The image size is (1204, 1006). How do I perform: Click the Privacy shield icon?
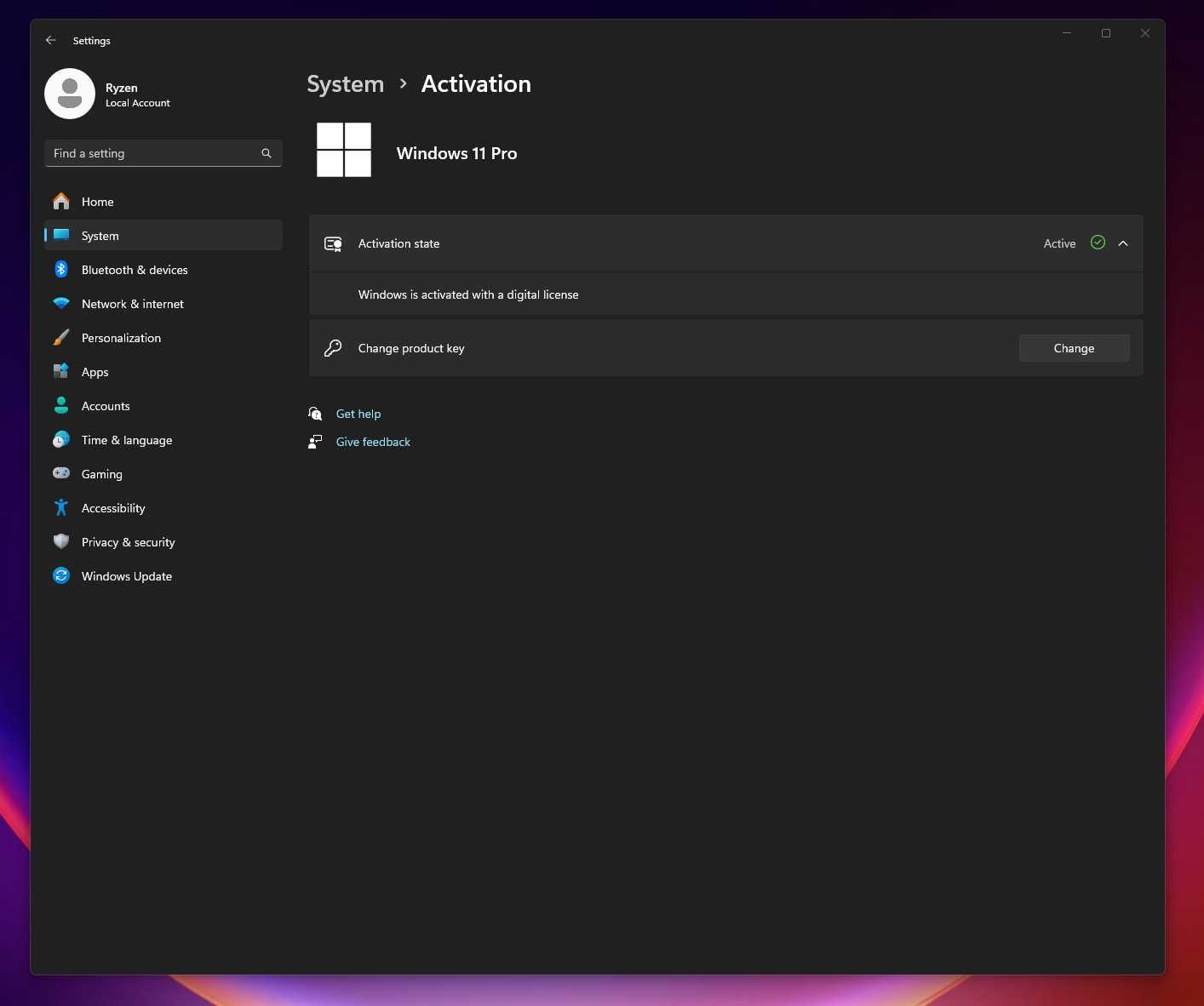tap(61, 542)
